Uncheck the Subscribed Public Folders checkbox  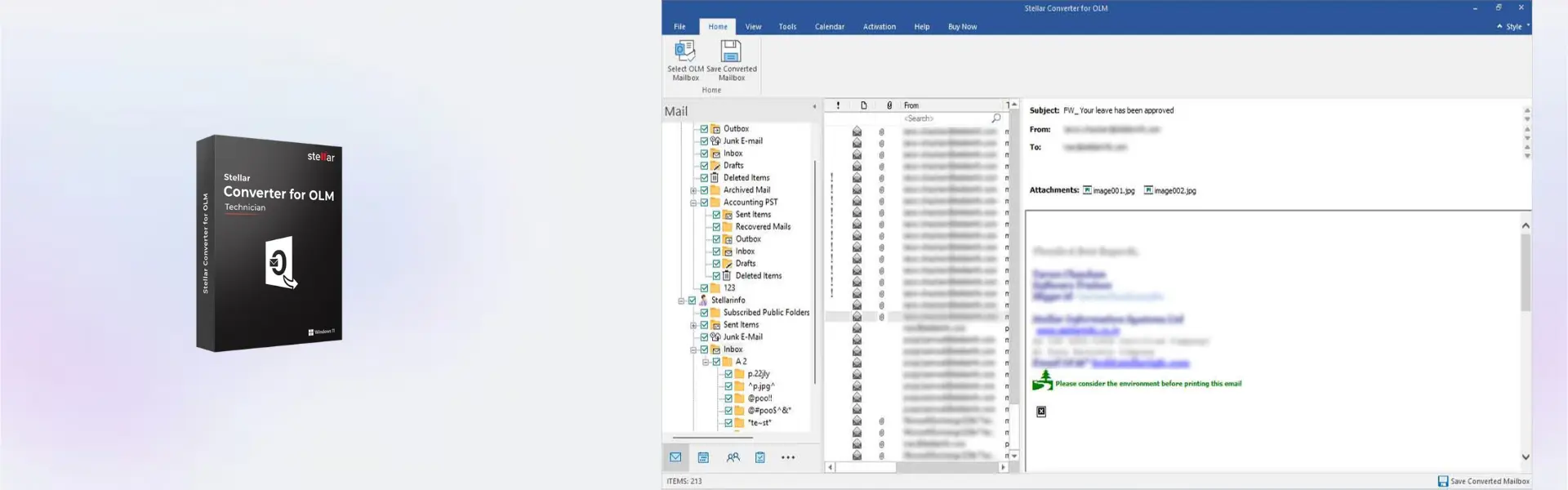click(x=704, y=313)
